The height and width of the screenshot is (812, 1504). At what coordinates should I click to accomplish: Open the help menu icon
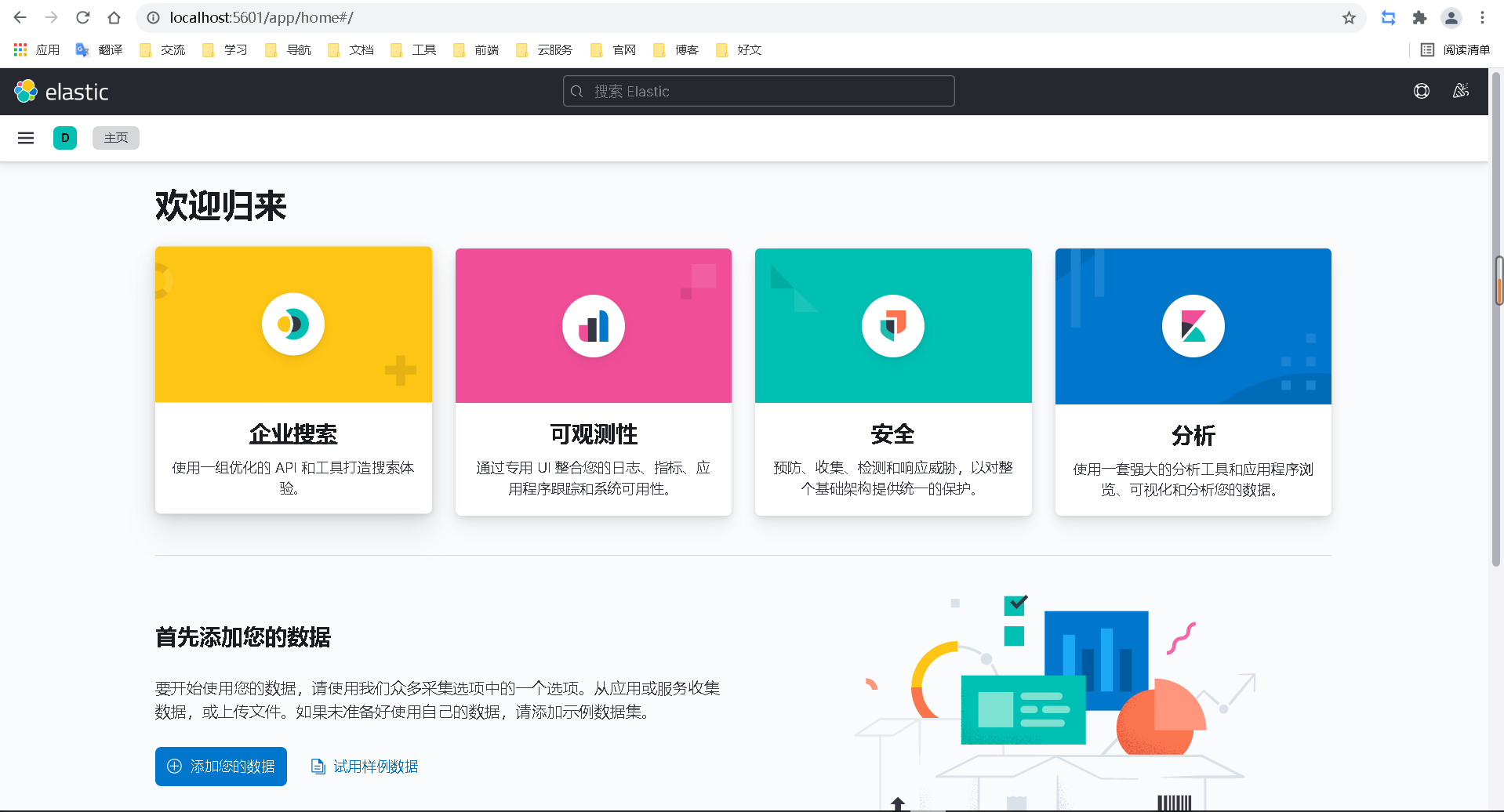click(1422, 91)
